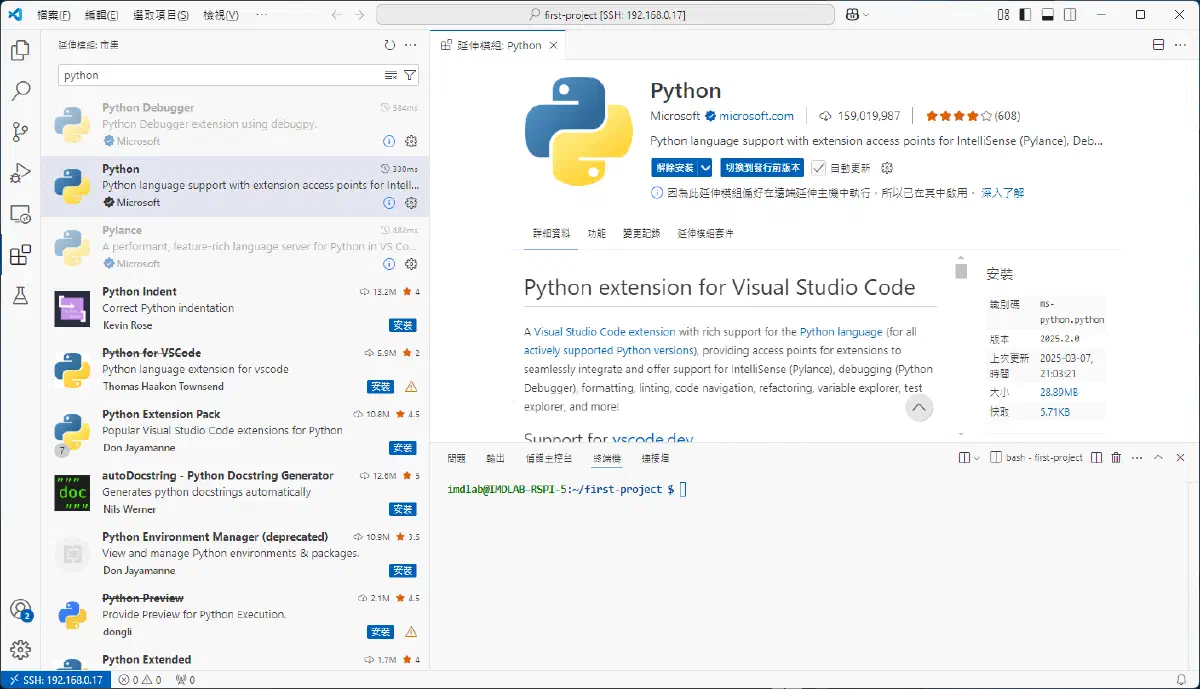Open the Accounts menu in activity bar

pyautogui.click(x=20, y=609)
